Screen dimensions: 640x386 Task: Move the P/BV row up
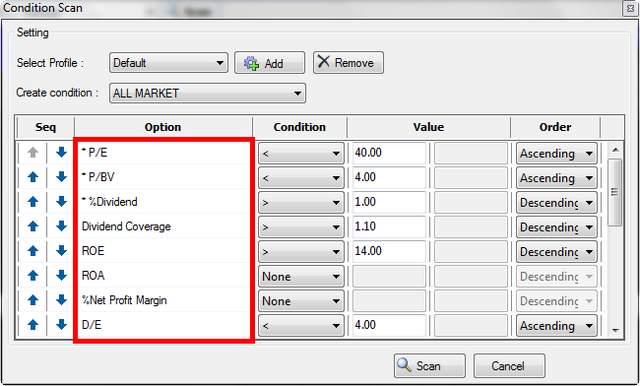(x=33, y=177)
